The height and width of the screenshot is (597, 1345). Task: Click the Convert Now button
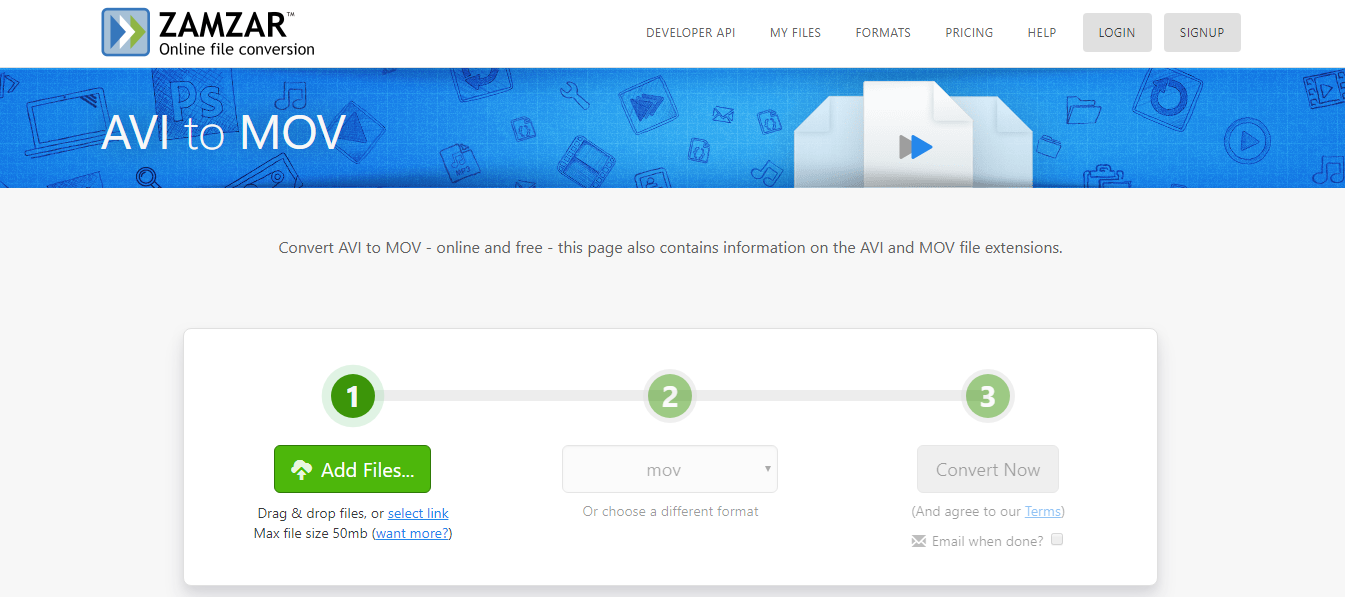pyautogui.click(x=988, y=469)
